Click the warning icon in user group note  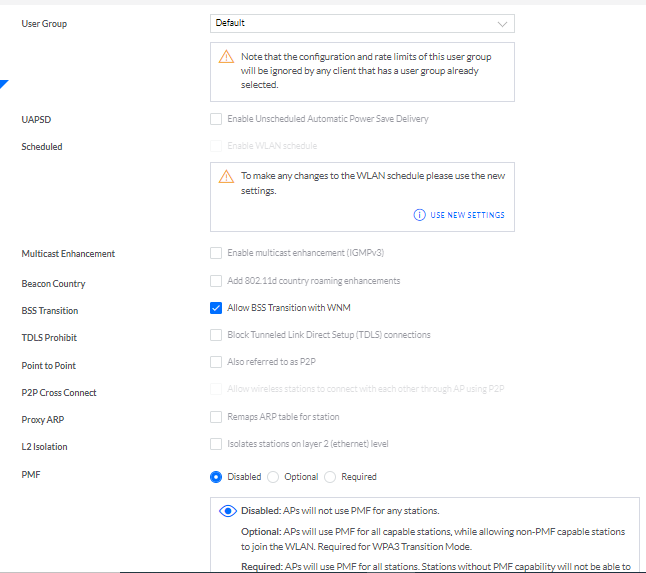227,57
